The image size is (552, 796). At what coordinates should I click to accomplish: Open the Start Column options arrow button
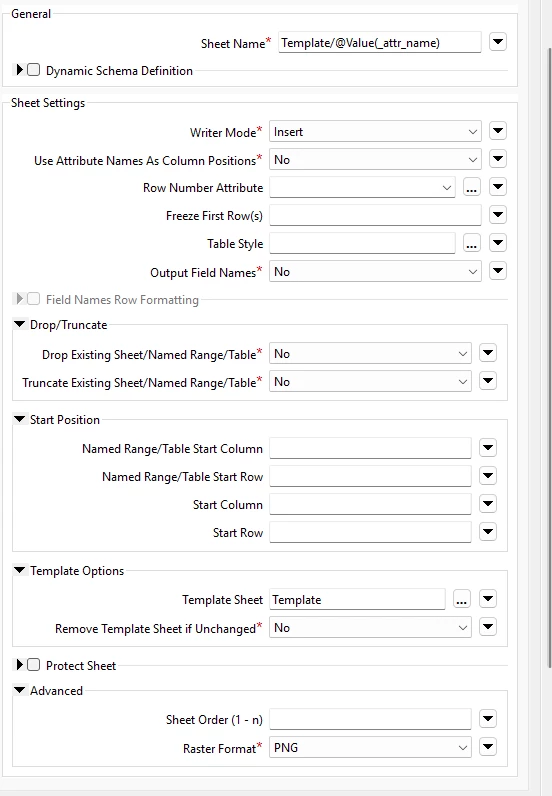click(488, 504)
